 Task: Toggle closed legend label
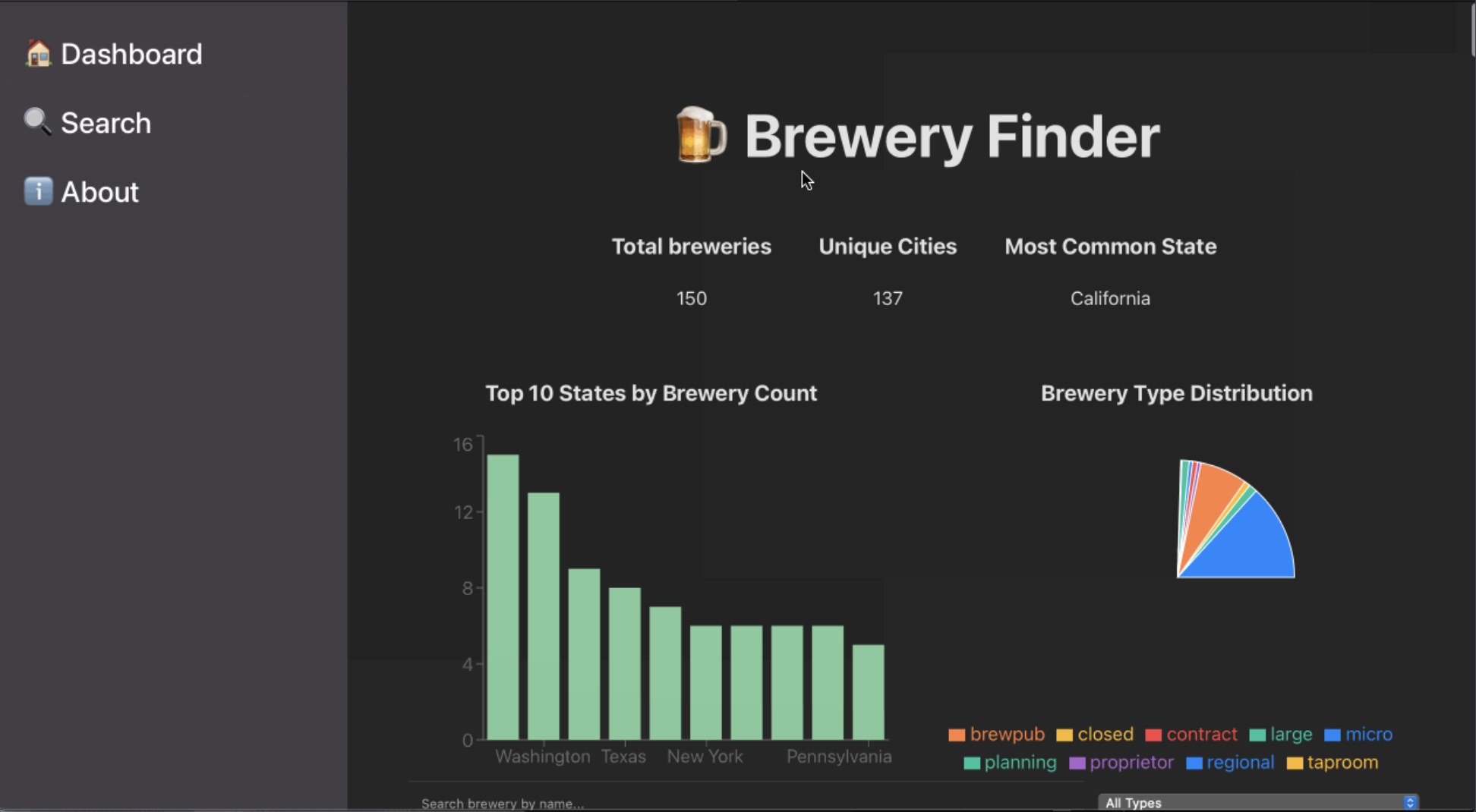[1105, 735]
